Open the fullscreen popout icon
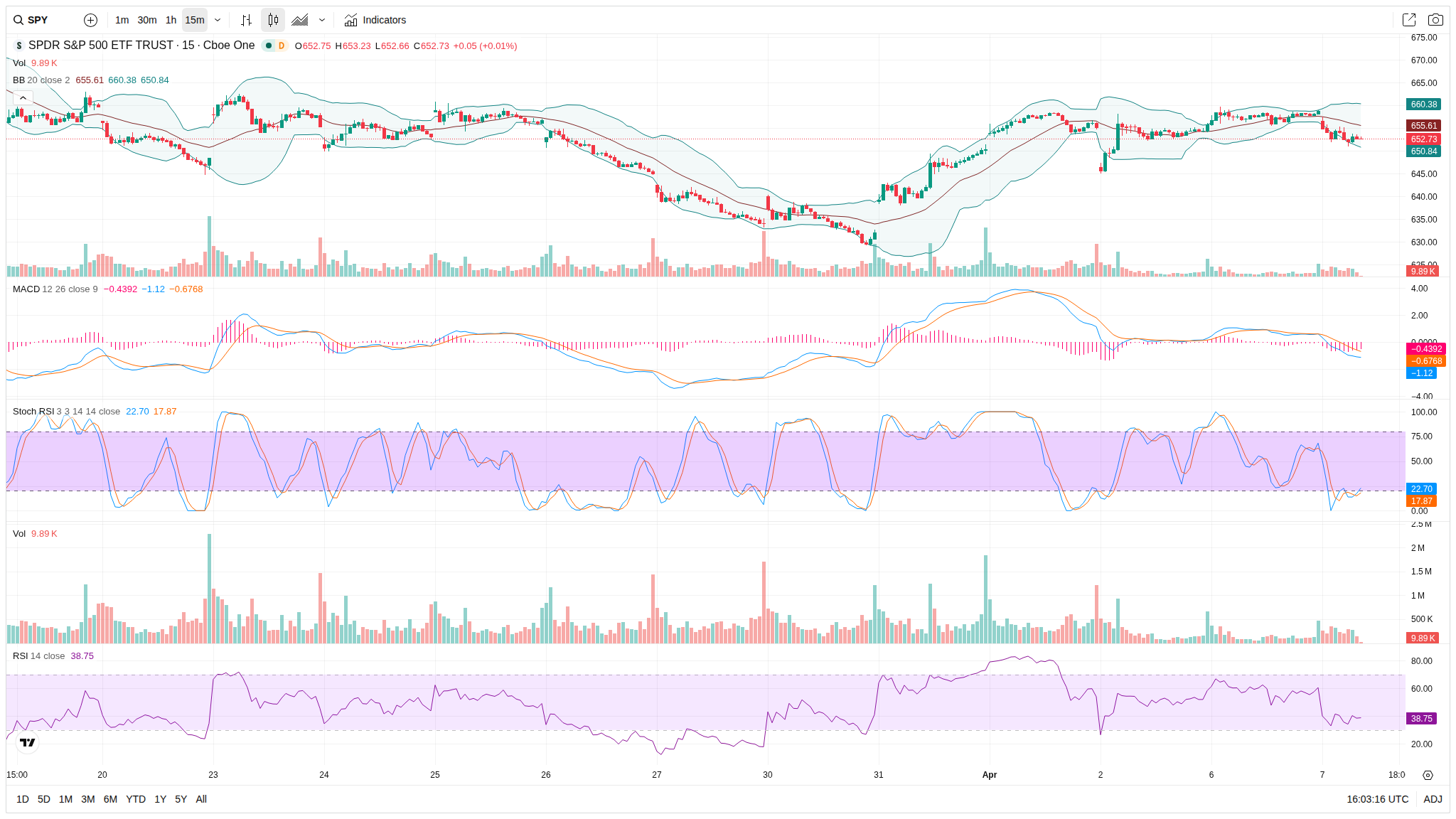Image resolution: width=1456 pixels, height=819 pixels. (x=1408, y=20)
